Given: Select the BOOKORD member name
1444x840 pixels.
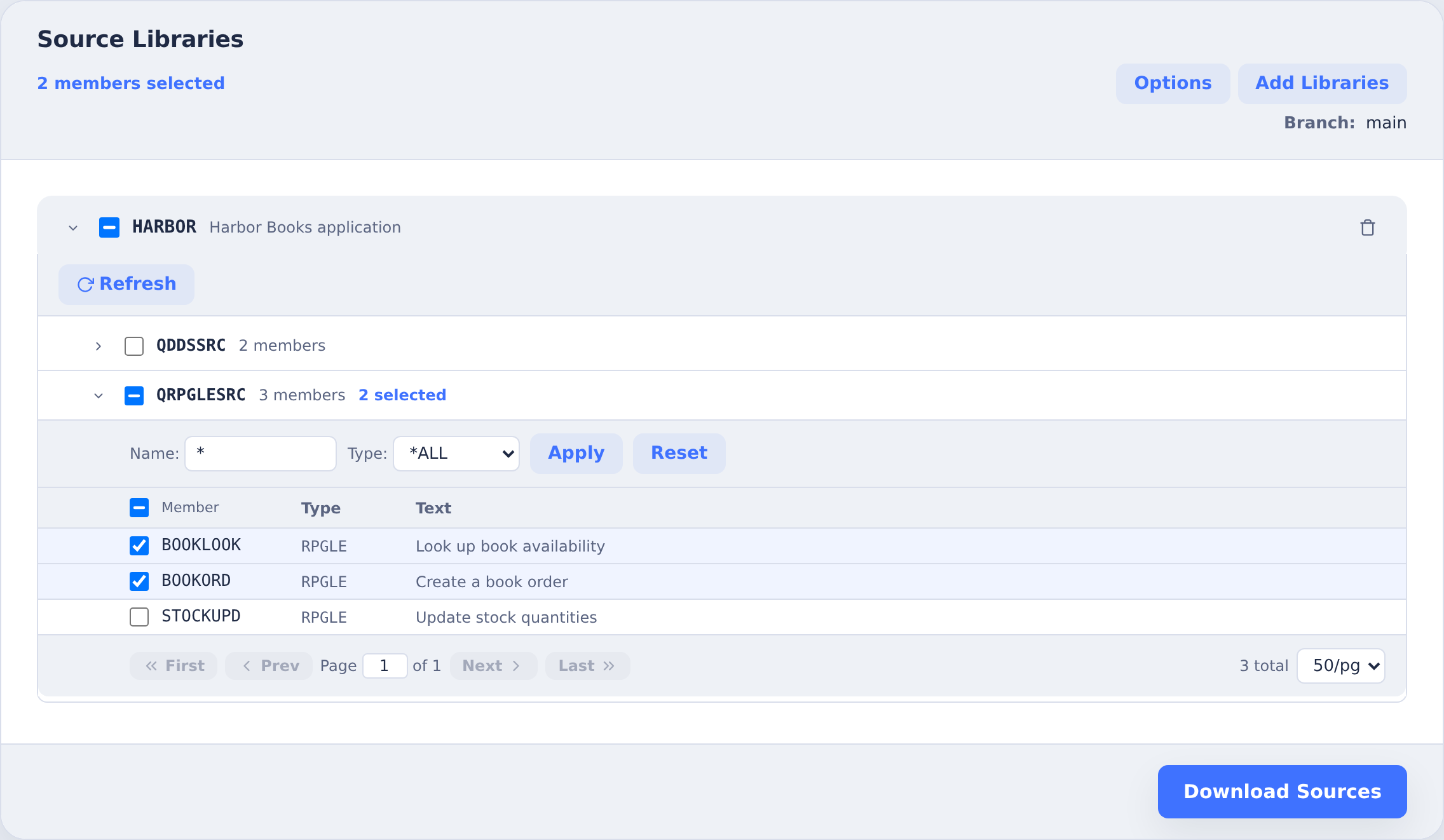Looking at the screenshot, I should pyautogui.click(x=196, y=581).
